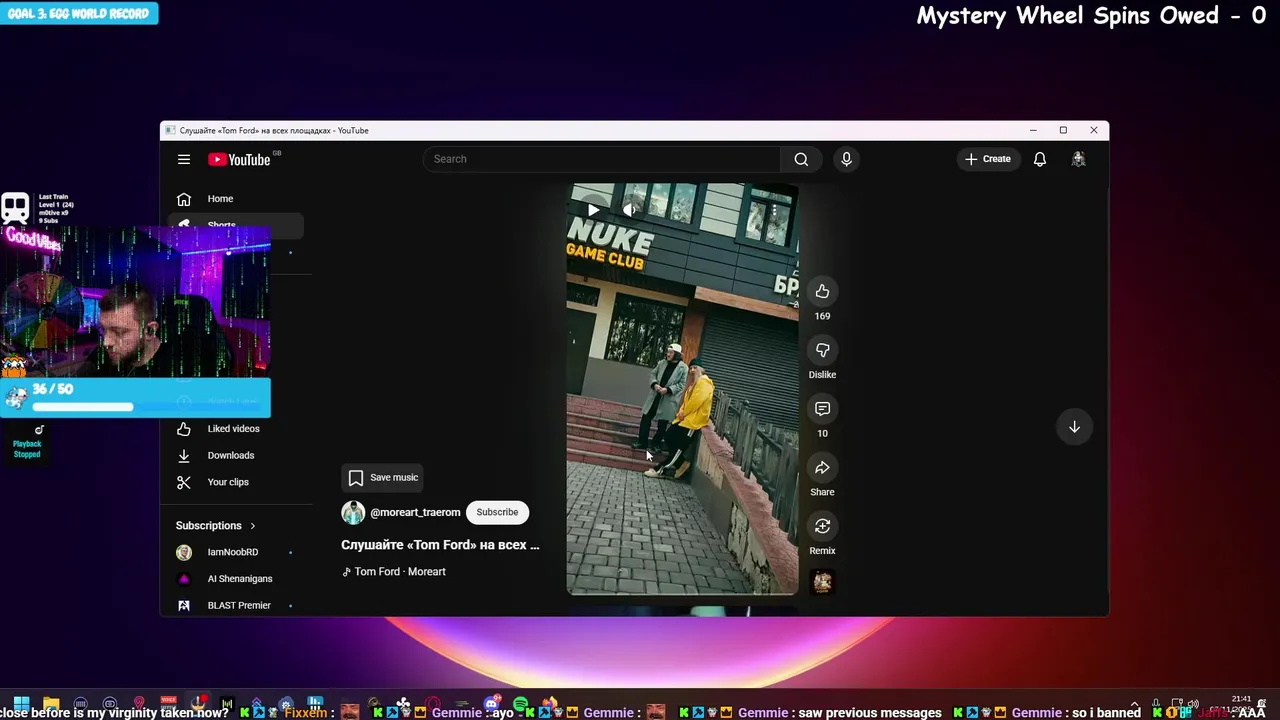The height and width of the screenshot is (720, 1280).
Task: Play the paused Short
Action: click(593, 210)
